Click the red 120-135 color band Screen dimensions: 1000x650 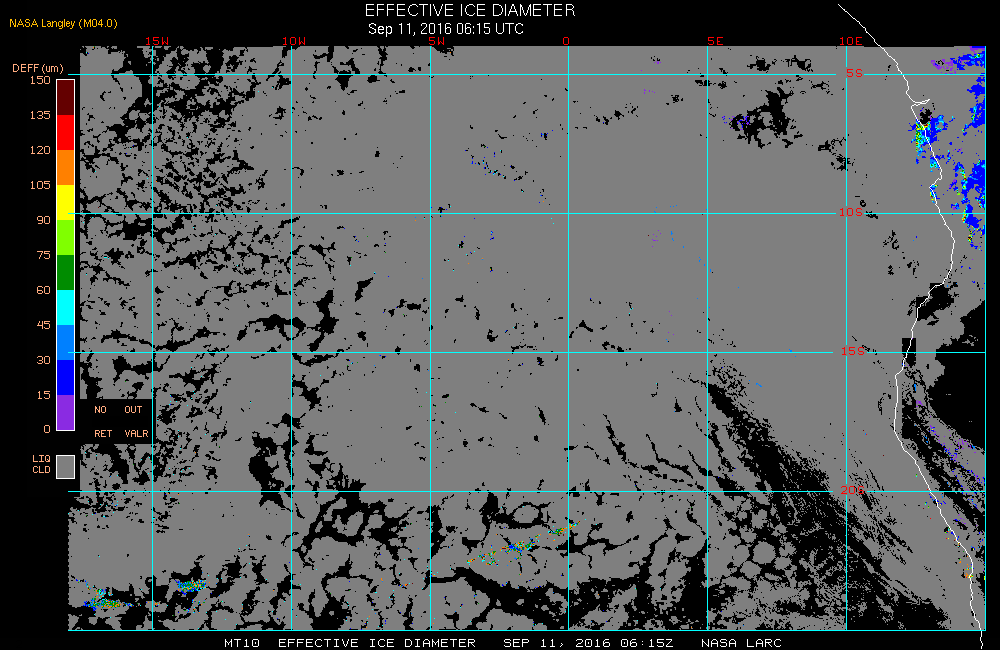(x=66, y=132)
